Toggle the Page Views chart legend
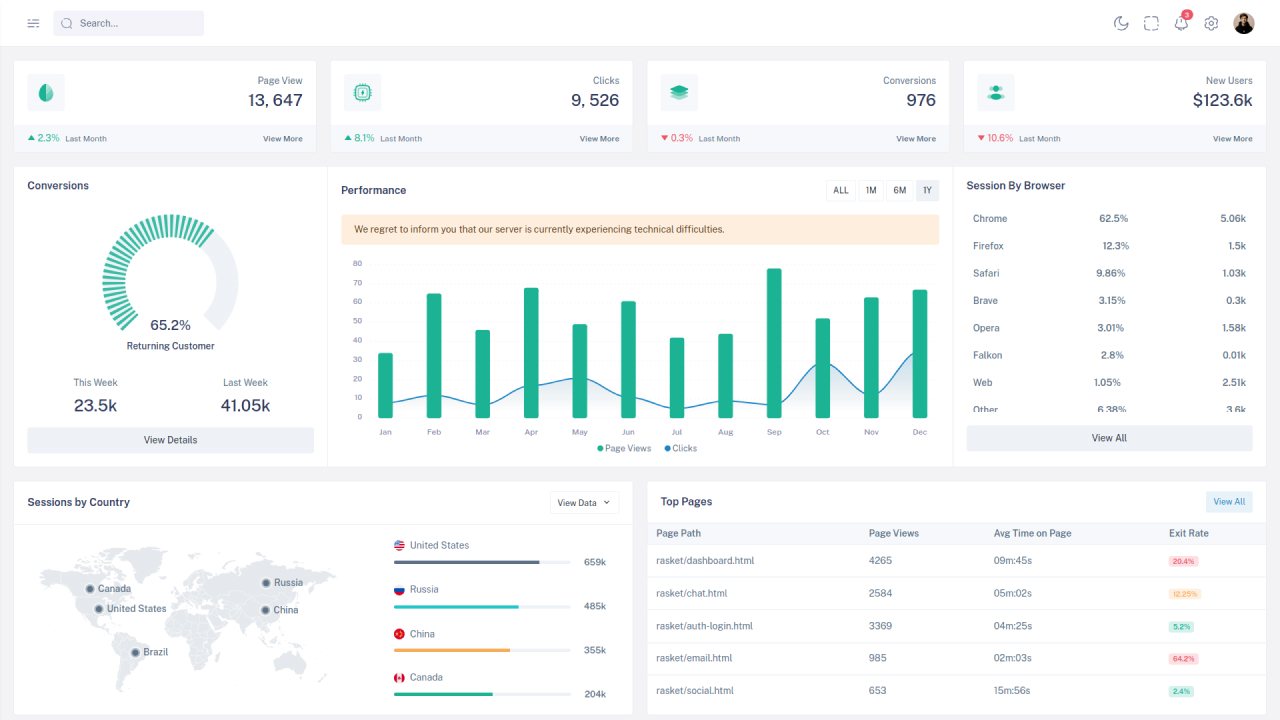1280x720 pixels. point(624,448)
